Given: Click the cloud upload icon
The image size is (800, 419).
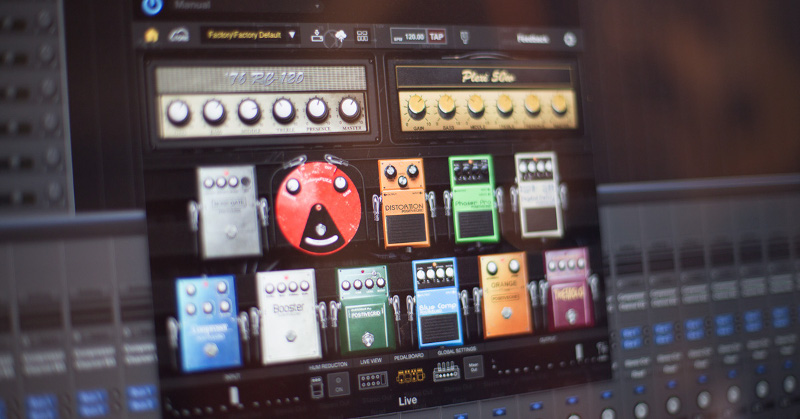Looking at the screenshot, I should (340, 36).
